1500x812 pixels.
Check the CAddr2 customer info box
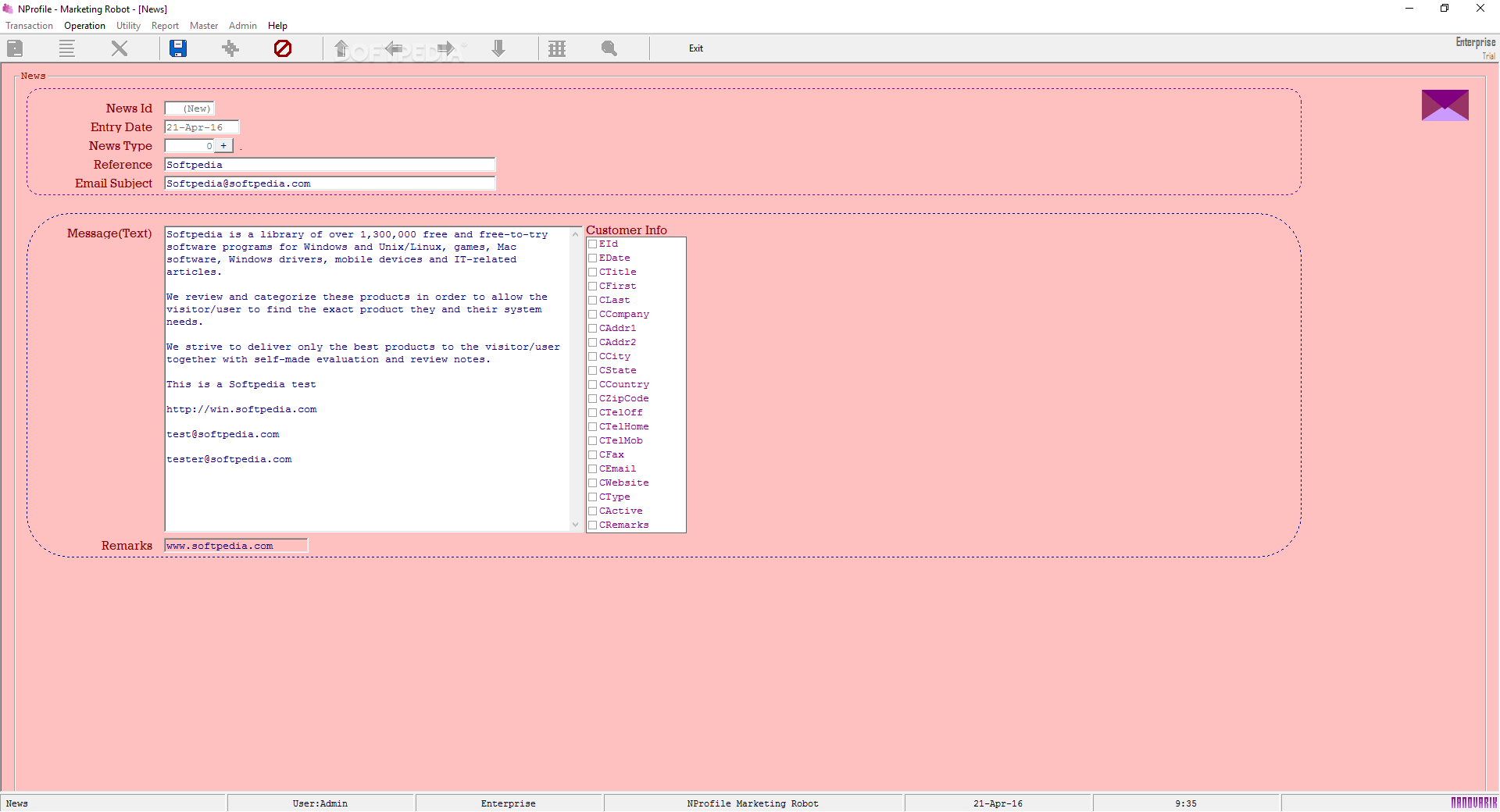pos(593,343)
